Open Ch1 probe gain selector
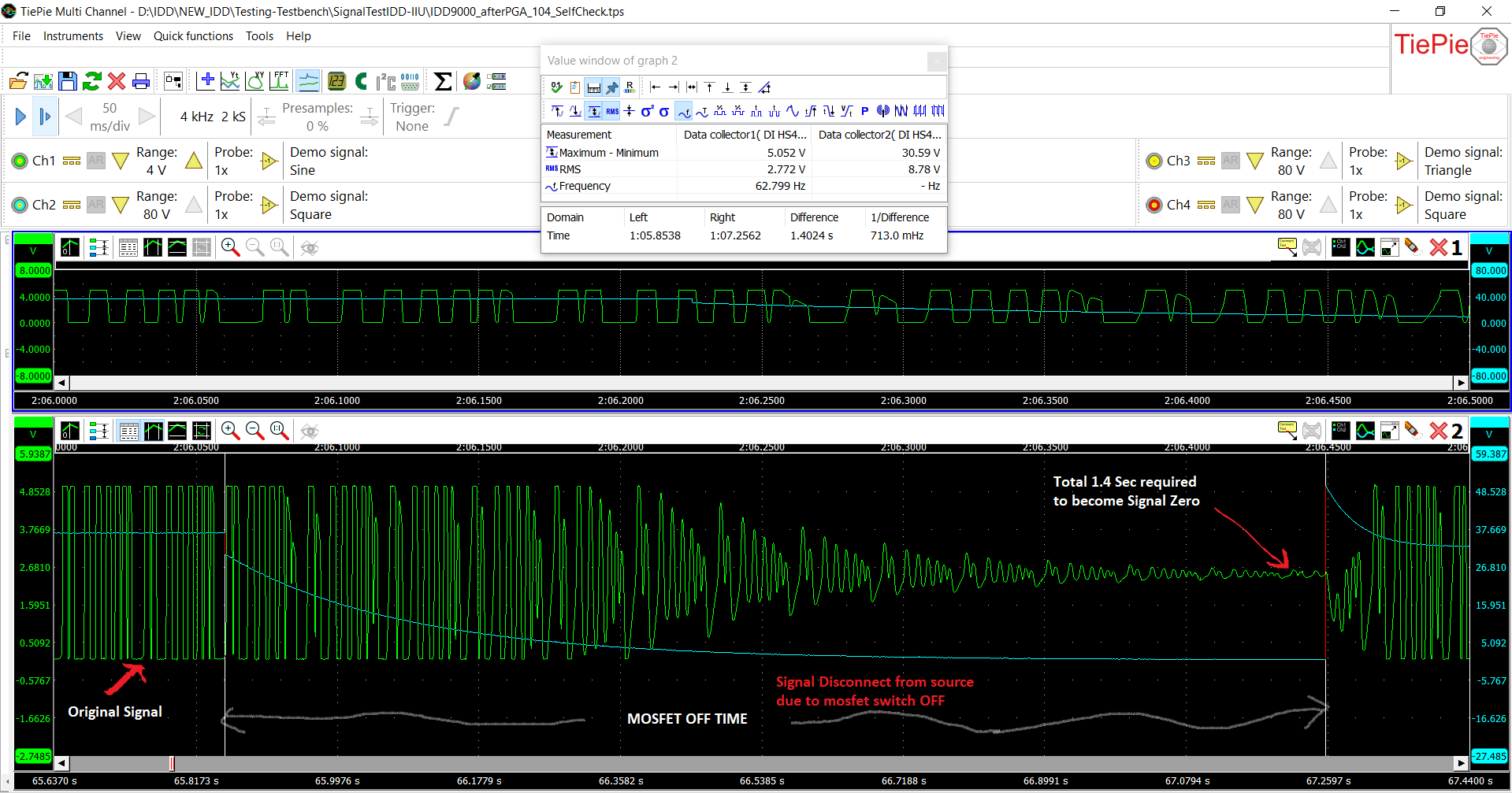1512x793 pixels. pos(269,161)
